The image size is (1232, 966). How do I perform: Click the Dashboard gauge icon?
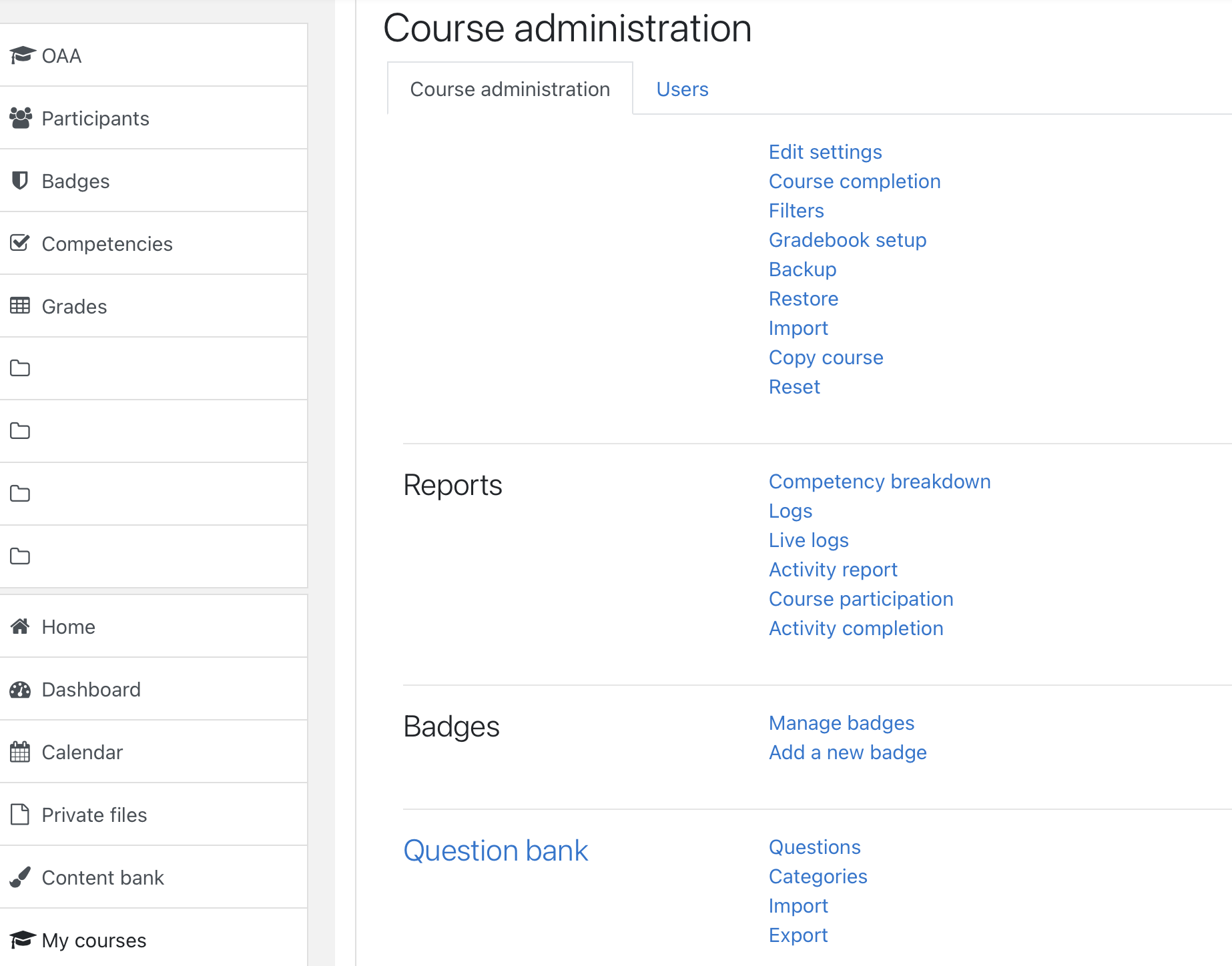point(20,689)
